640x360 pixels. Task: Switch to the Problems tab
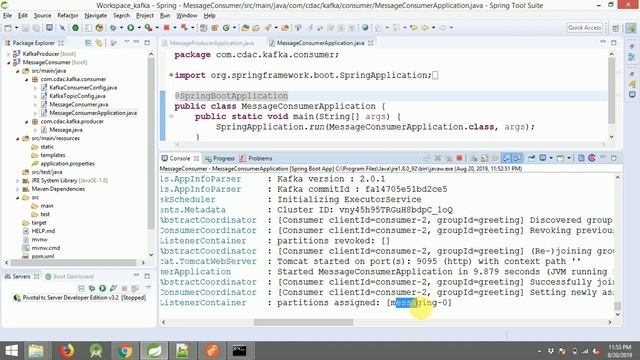pos(256,158)
